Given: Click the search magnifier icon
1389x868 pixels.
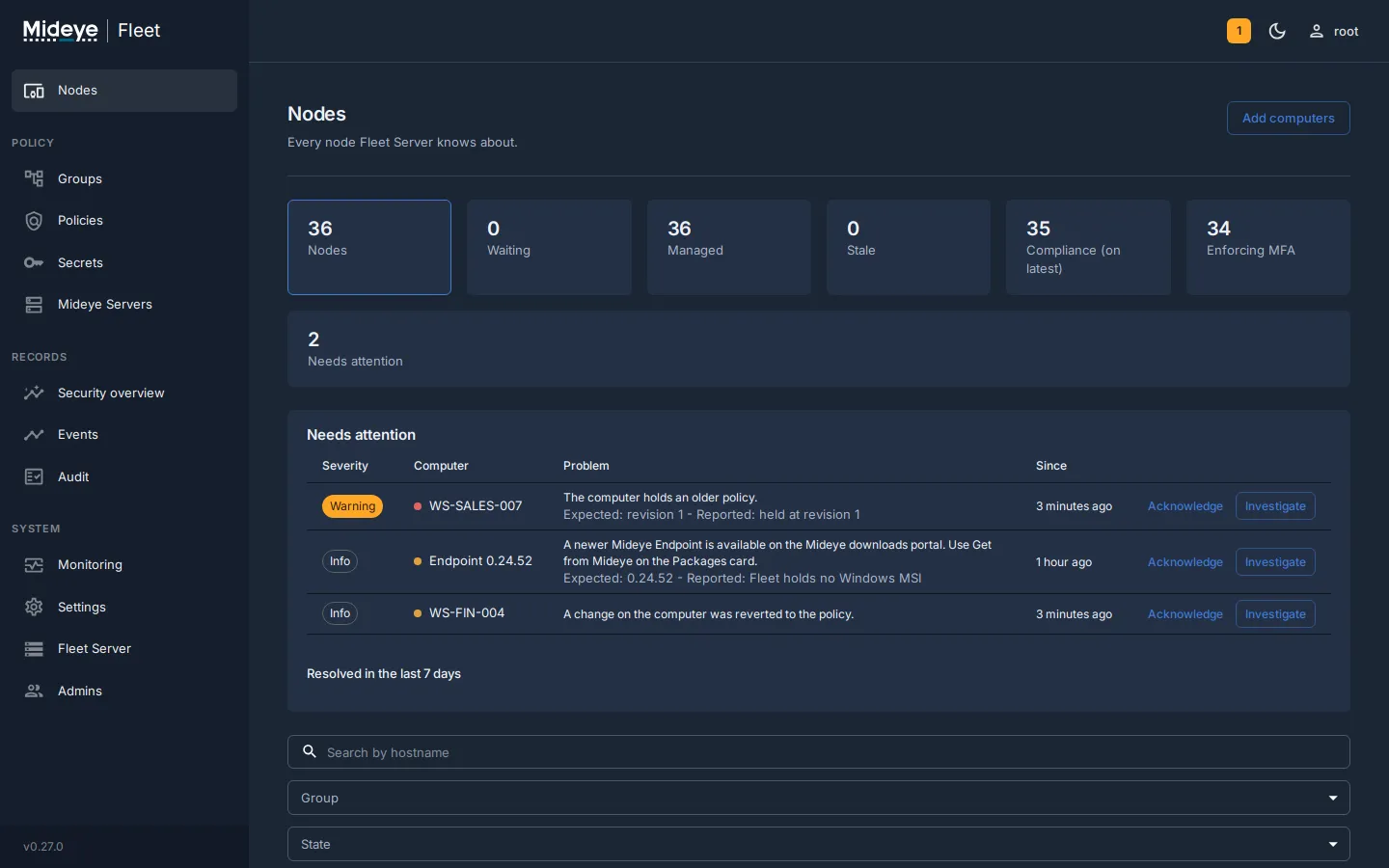Looking at the screenshot, I should (310, 751).
